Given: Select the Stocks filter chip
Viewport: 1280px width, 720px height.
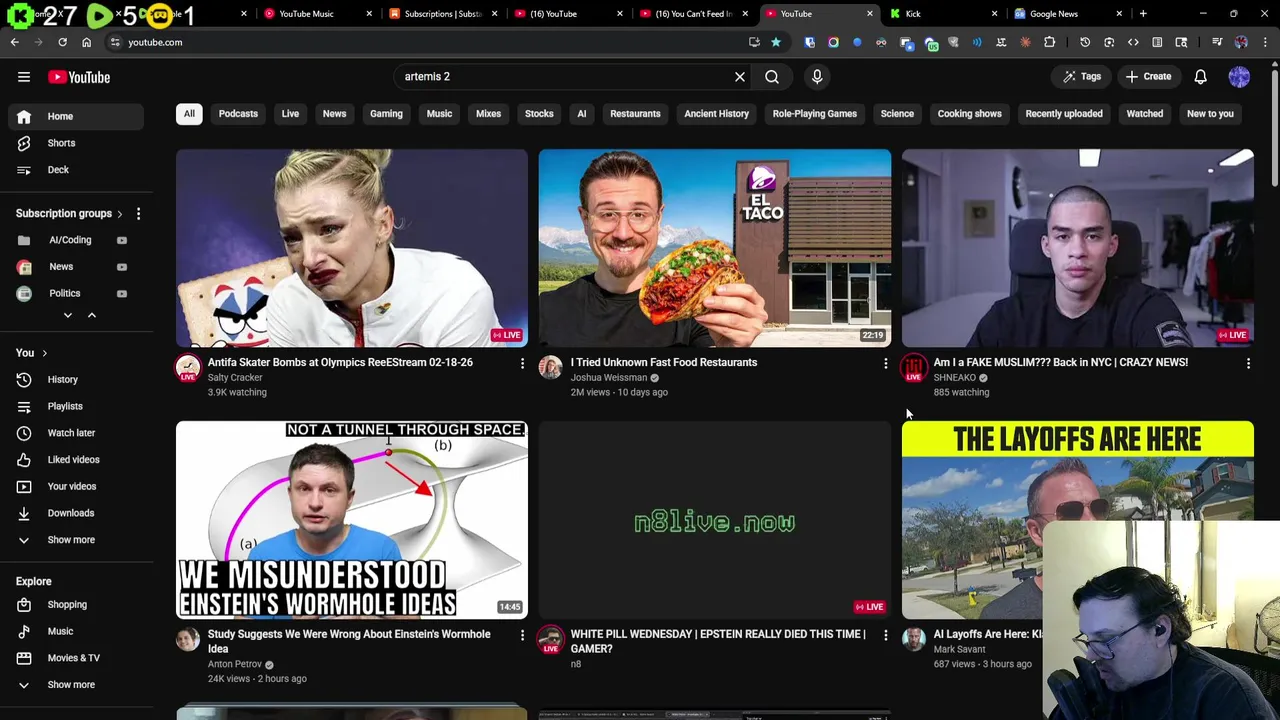Looking at the screenshot, I should pyautogui.click(x=539, y=114).
